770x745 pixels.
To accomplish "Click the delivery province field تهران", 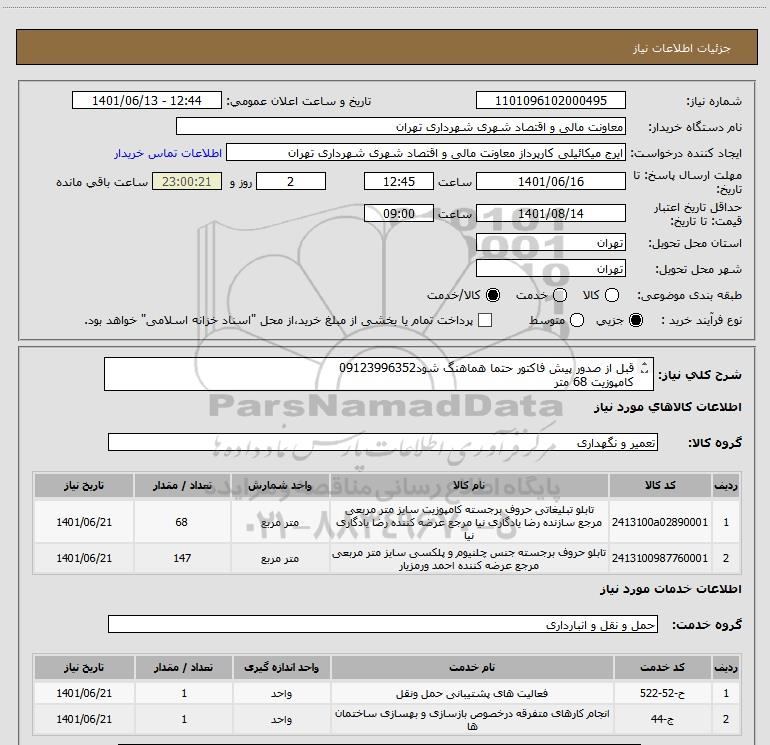I will [x=550, y=242].
